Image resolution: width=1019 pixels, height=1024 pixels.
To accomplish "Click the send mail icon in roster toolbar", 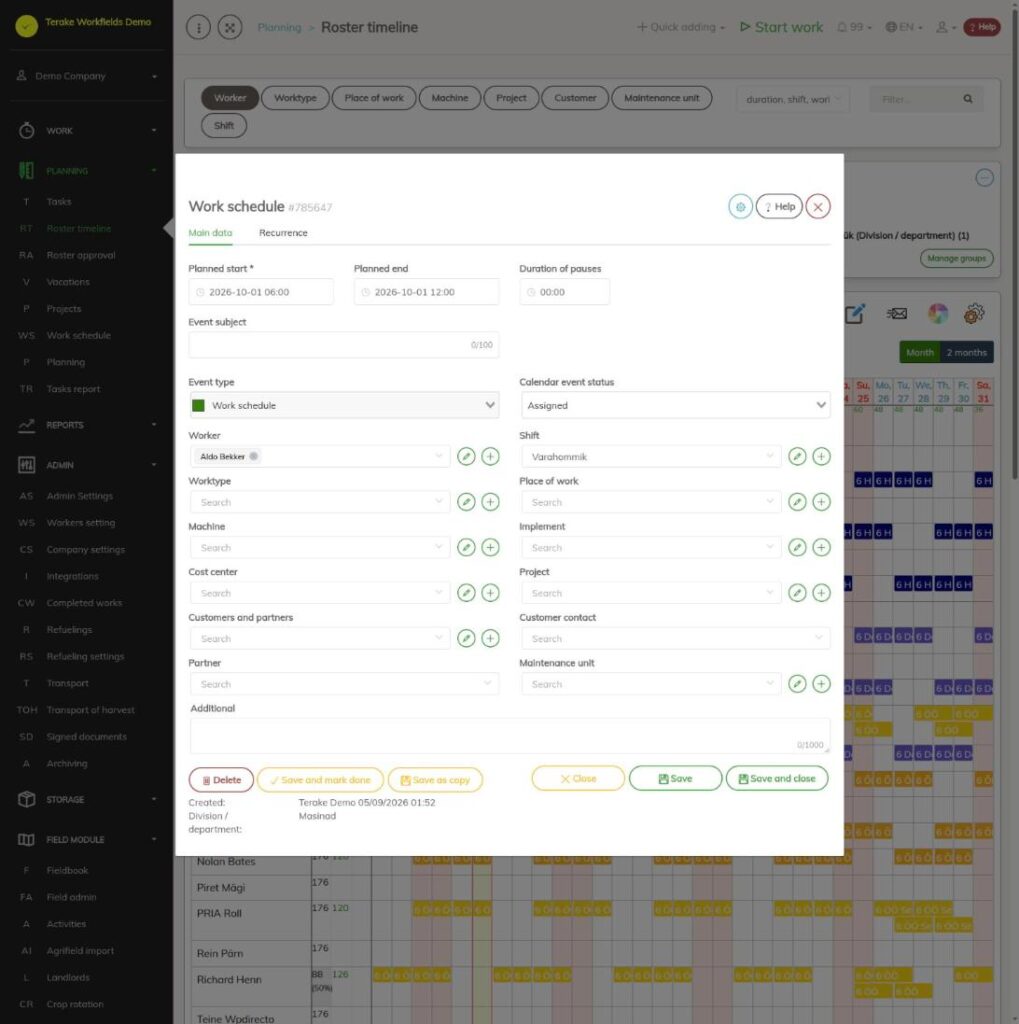I will 897,314.
